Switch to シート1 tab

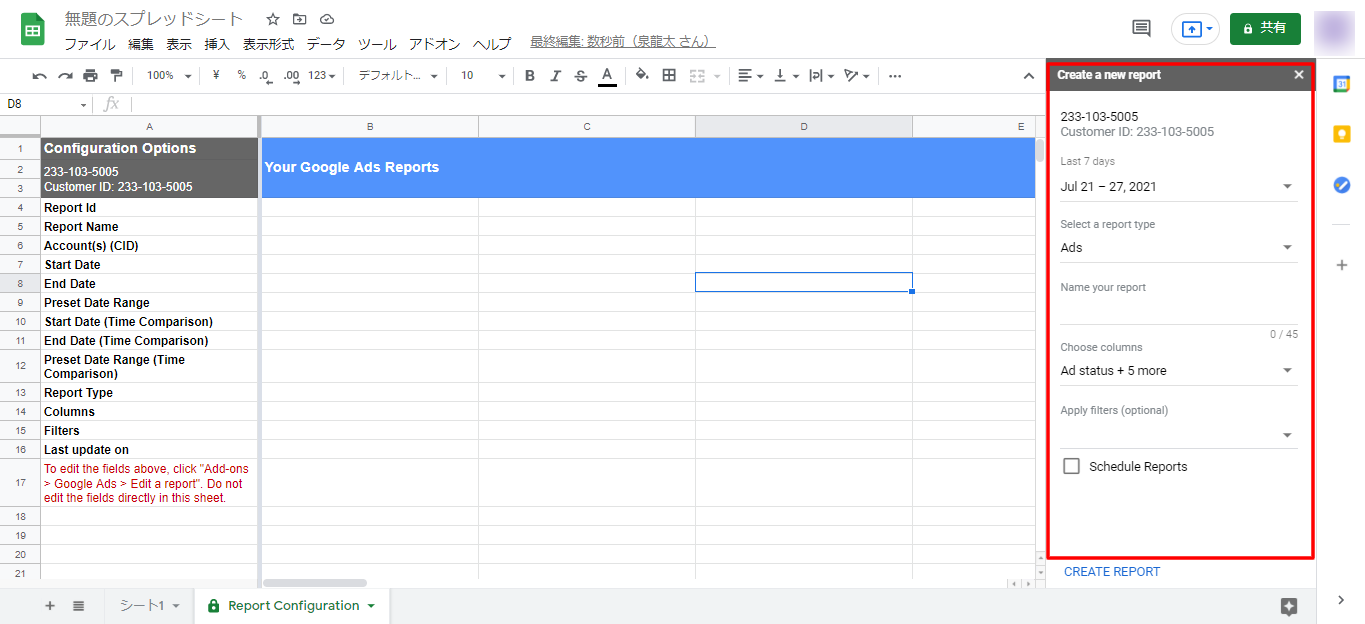149,606
